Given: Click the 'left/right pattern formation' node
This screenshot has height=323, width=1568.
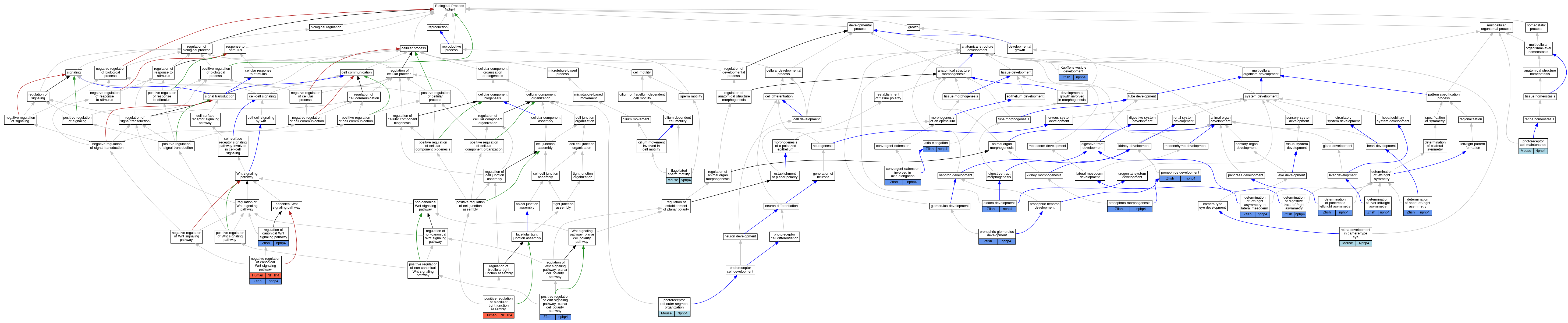Looking at the screenshot, I should click(1473, 146).
